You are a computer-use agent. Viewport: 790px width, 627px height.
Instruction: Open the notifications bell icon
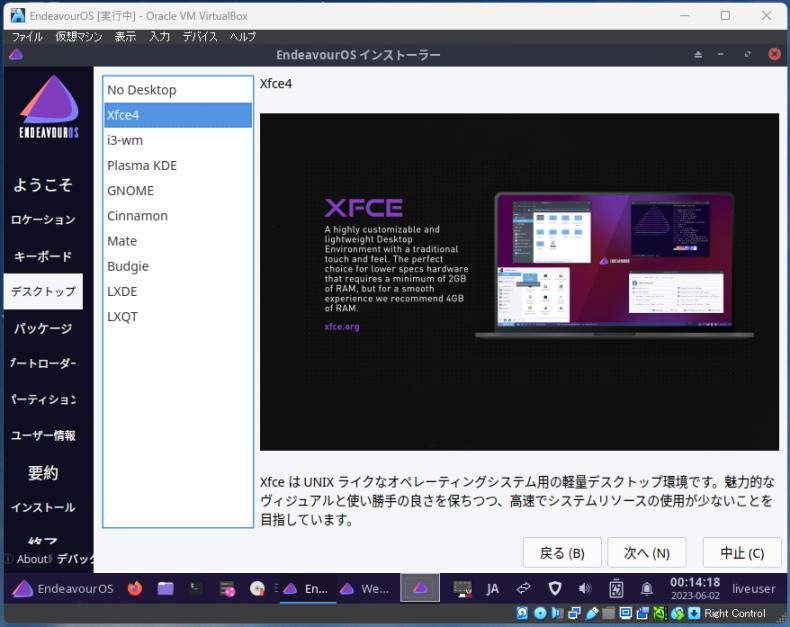pos(646,589)
